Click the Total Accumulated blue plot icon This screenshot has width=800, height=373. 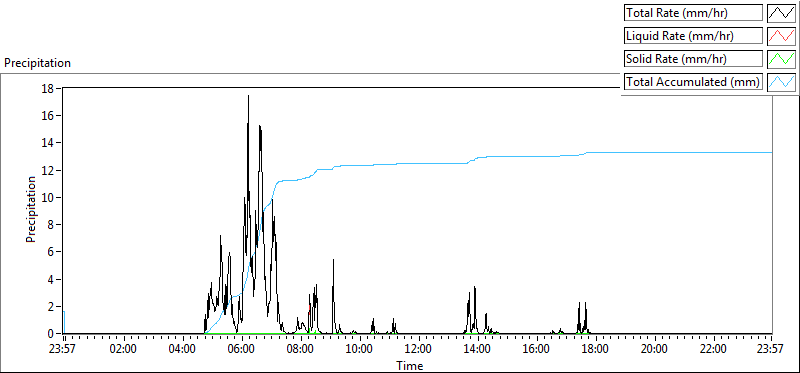click(782, 82)
